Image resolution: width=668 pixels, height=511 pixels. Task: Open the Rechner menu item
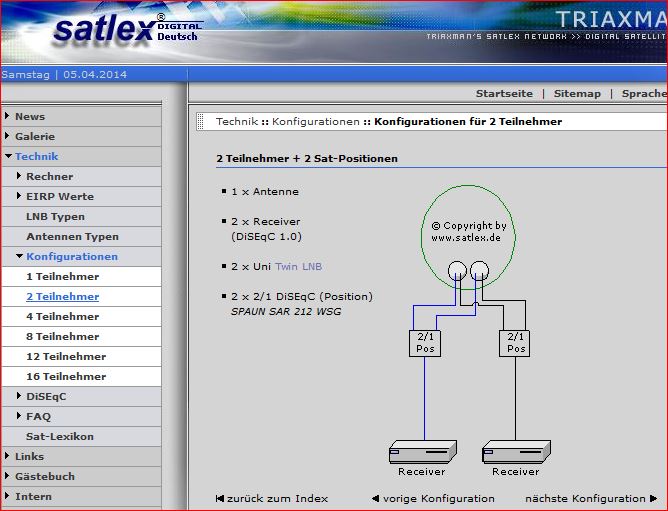[49, 176]
